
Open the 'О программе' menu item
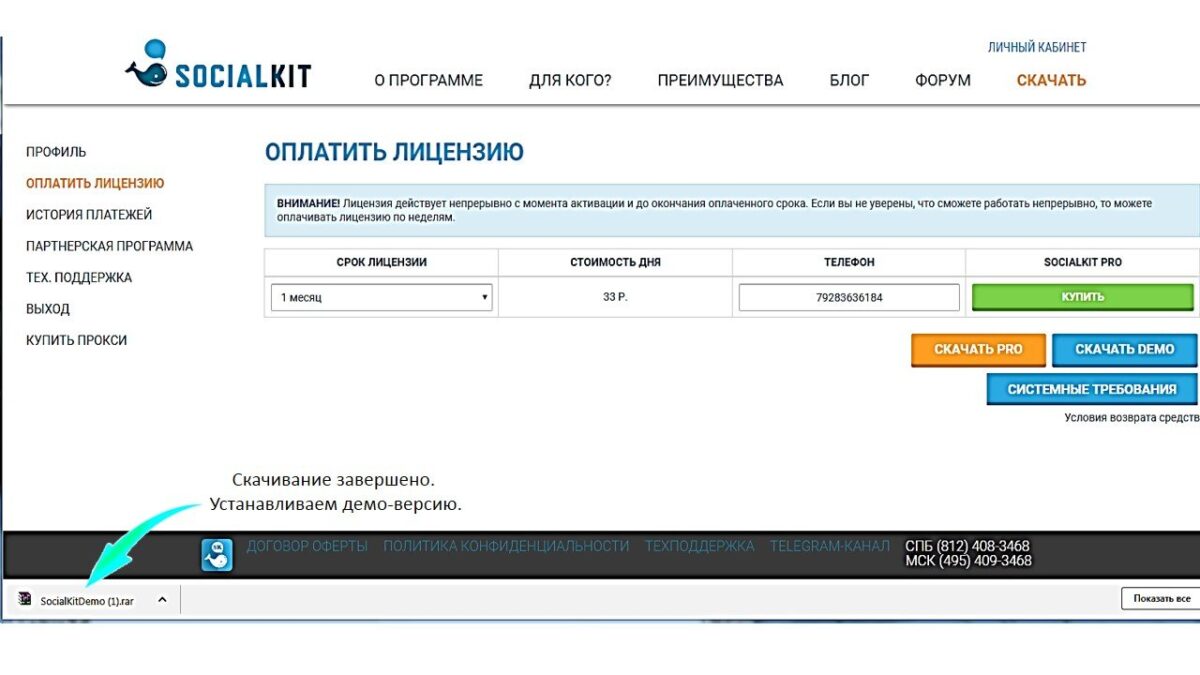[x=429, y=80]
